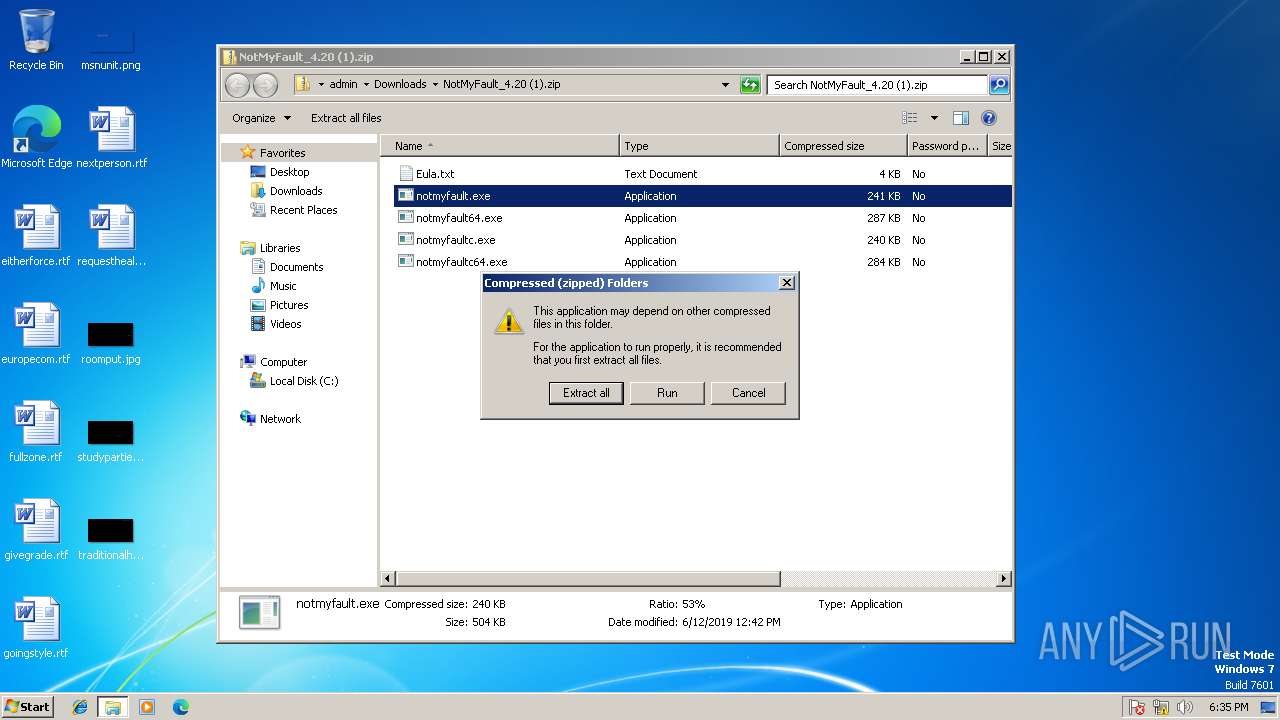Expand arrow after Downloads in breadcrumb
The height and width of the screenshot is (720, 1280).
point(435,84)
